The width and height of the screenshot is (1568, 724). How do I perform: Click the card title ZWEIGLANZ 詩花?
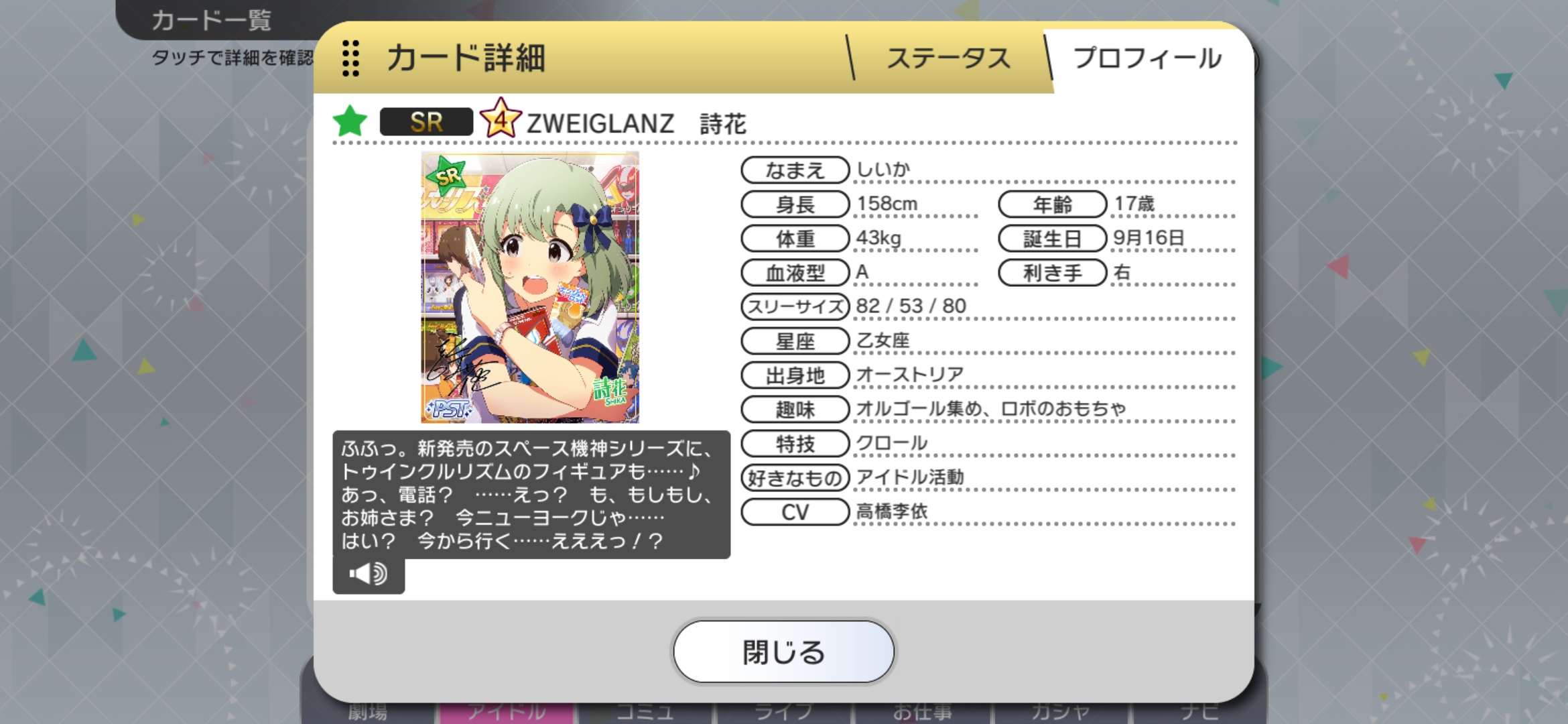[637, 123]
